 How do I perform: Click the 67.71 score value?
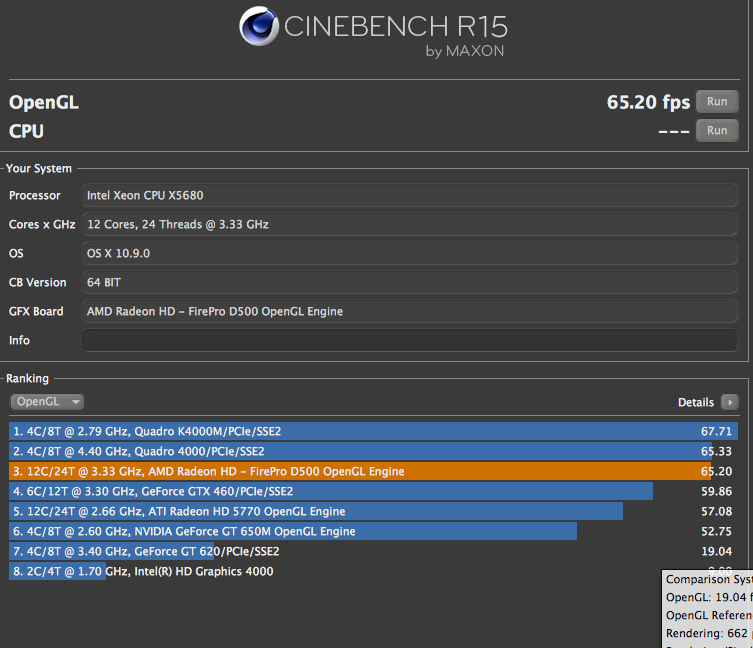click(x=716, y=431)
